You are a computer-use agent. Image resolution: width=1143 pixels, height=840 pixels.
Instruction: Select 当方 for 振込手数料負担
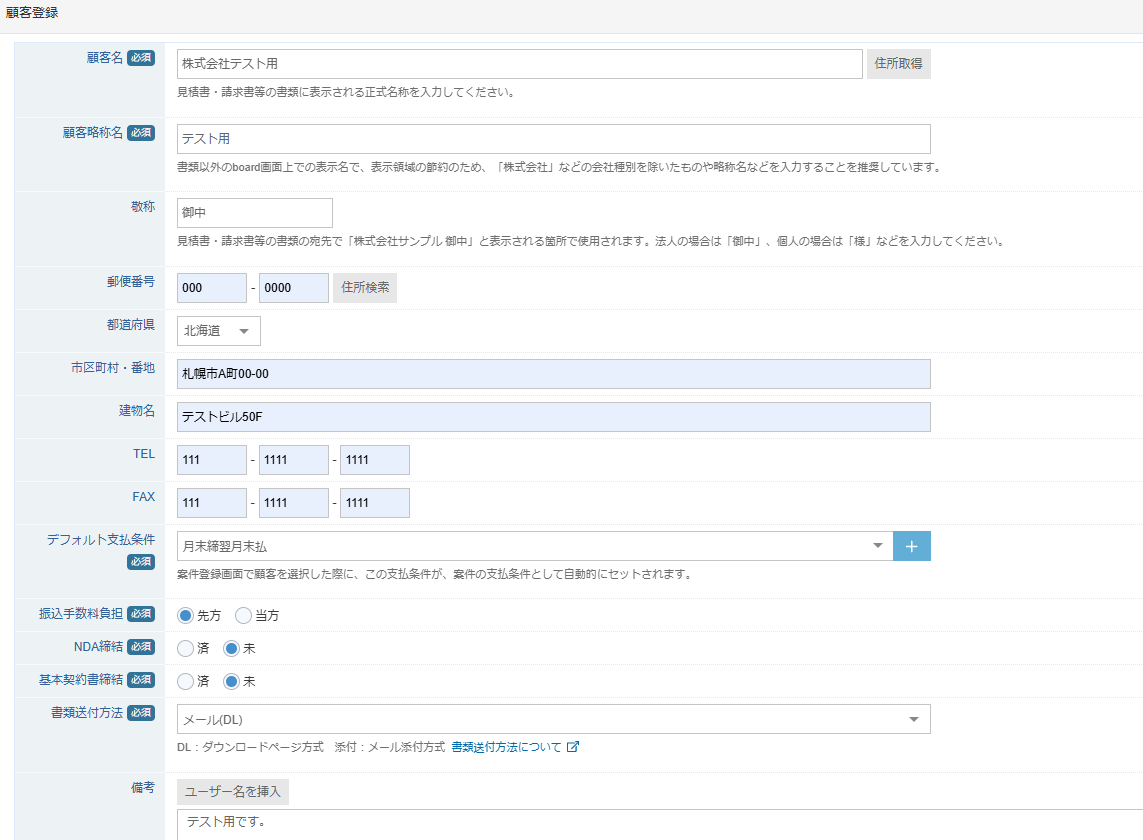(243, 616)
